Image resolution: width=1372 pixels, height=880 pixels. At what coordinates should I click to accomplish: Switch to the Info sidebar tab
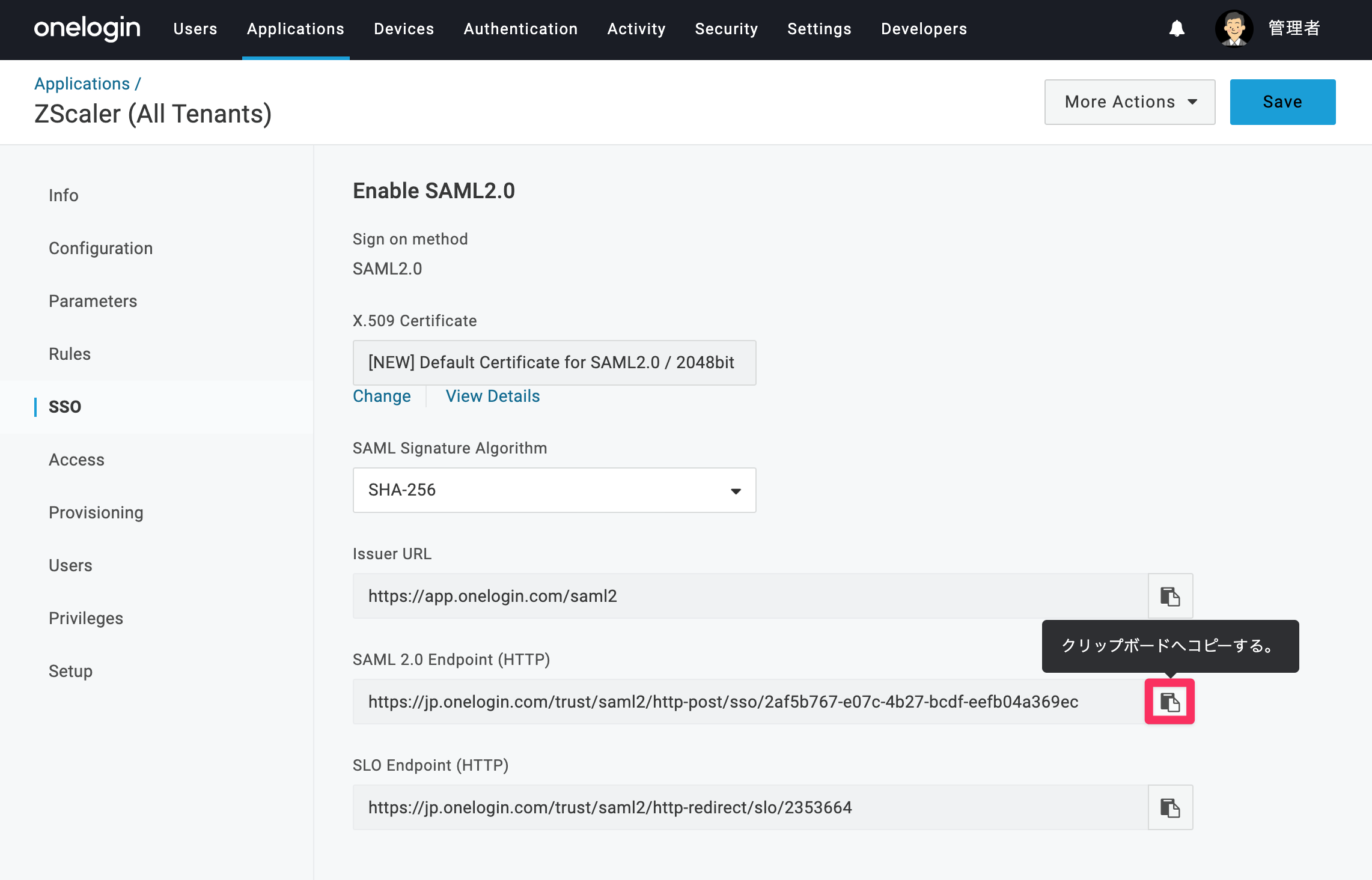64,195
